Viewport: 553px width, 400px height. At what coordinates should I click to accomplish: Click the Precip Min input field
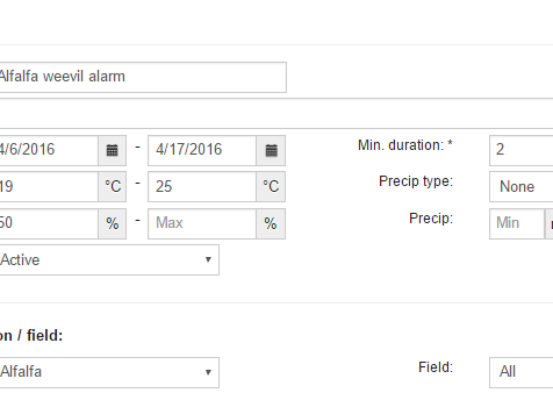tap(517, 224)
